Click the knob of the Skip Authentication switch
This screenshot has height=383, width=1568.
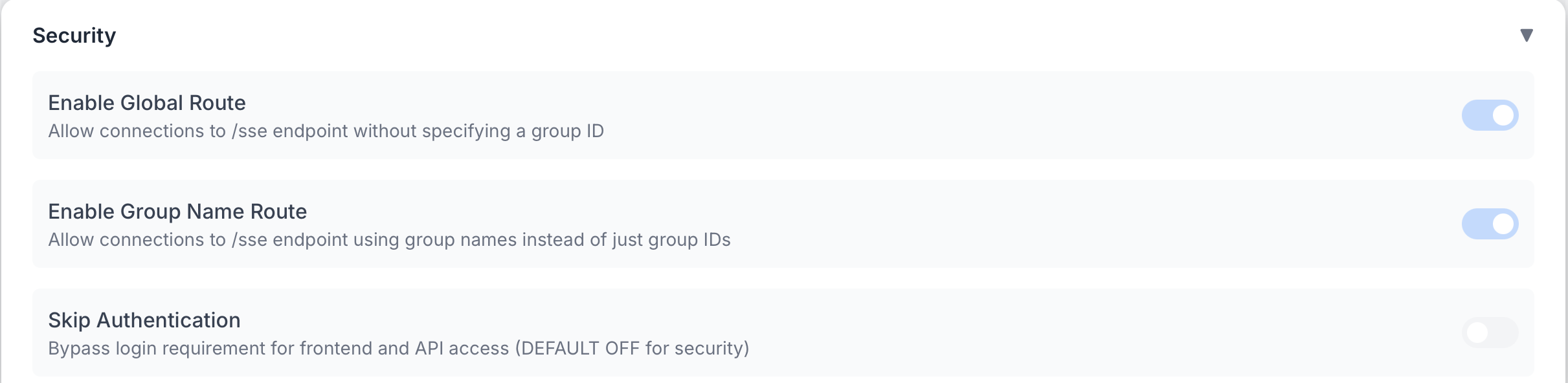pyautogui.click(x=1477, y=333)
